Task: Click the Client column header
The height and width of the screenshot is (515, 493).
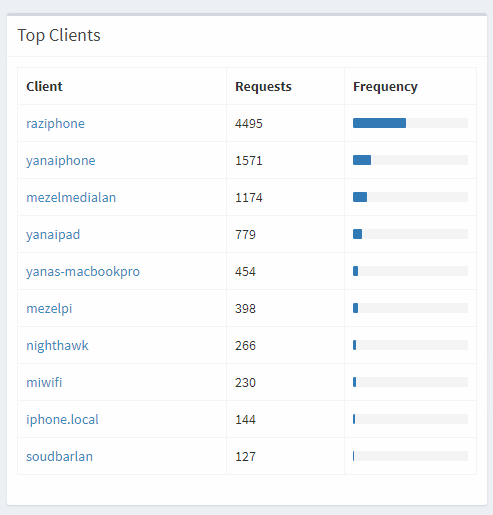Action: click(x=44, y=87)
